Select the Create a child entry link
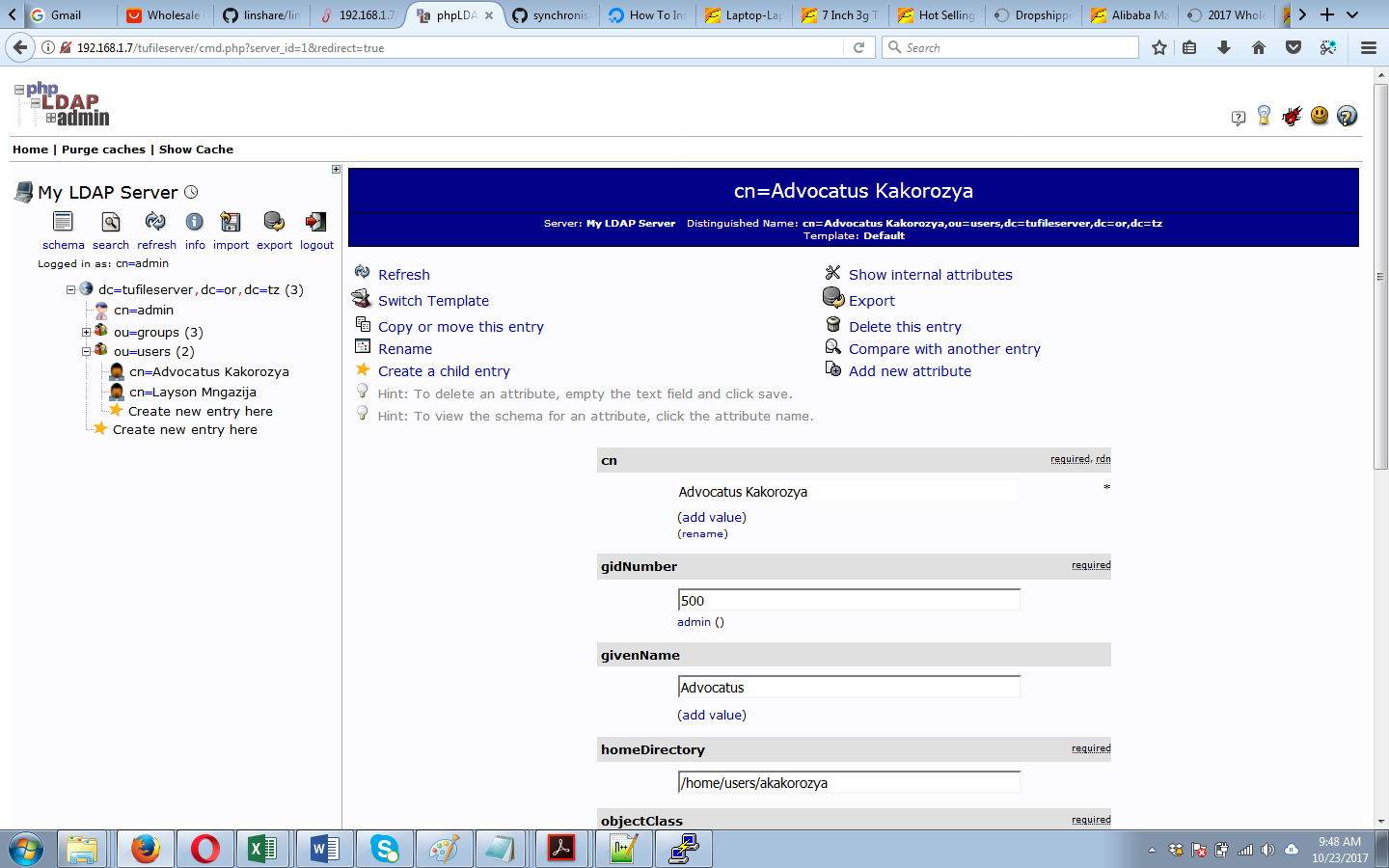The height and width of the screenshot is (868, 1389). point(445,370)
